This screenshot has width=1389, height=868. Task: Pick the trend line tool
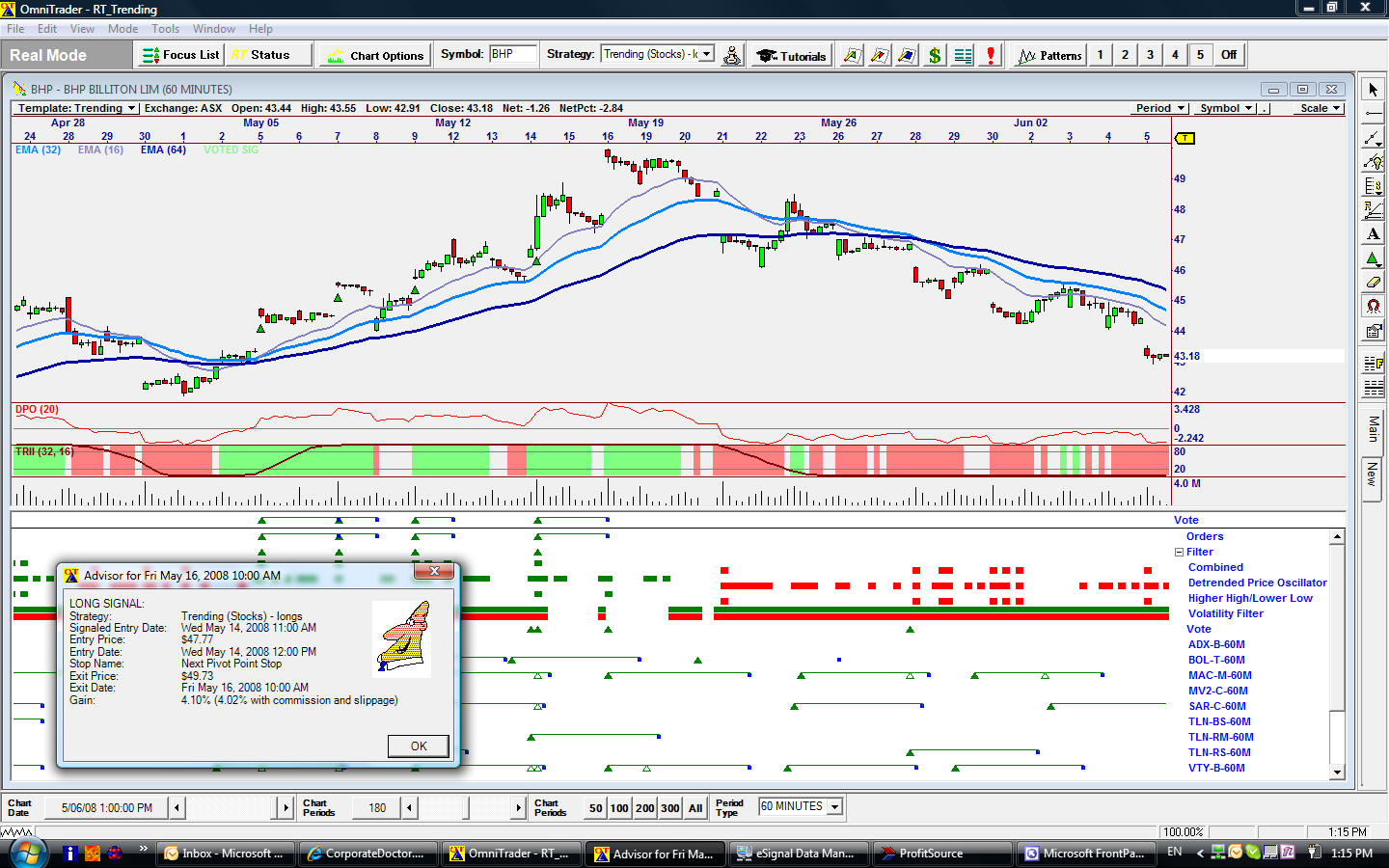pyautogui.click(x=1373, y=138)
